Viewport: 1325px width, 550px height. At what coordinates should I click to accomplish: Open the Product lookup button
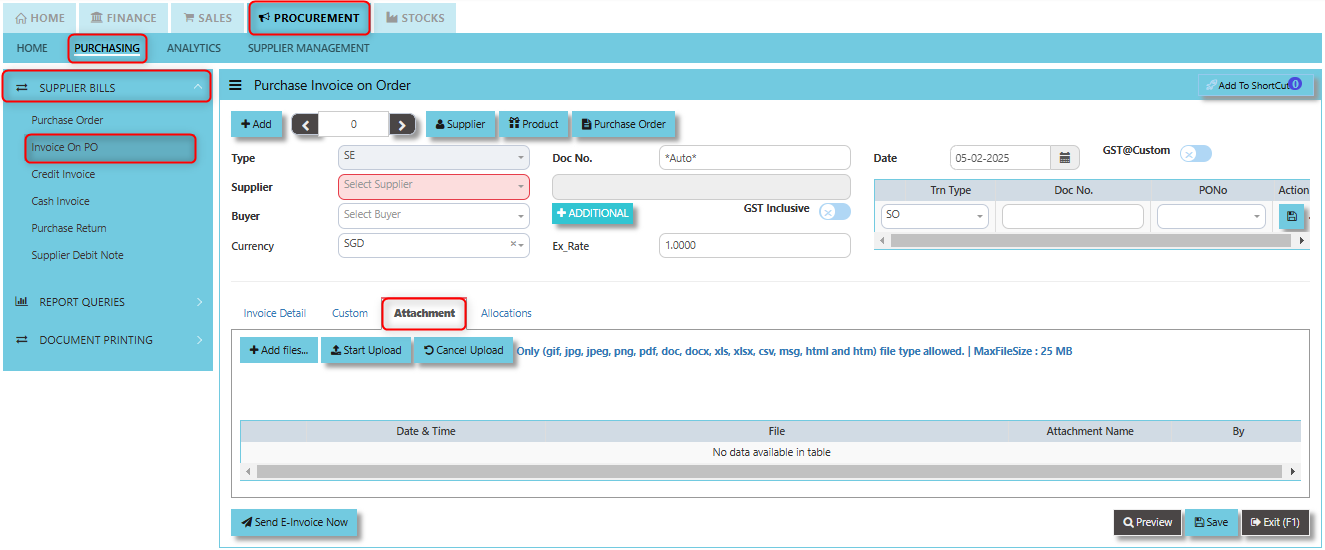tap(534, 124)
